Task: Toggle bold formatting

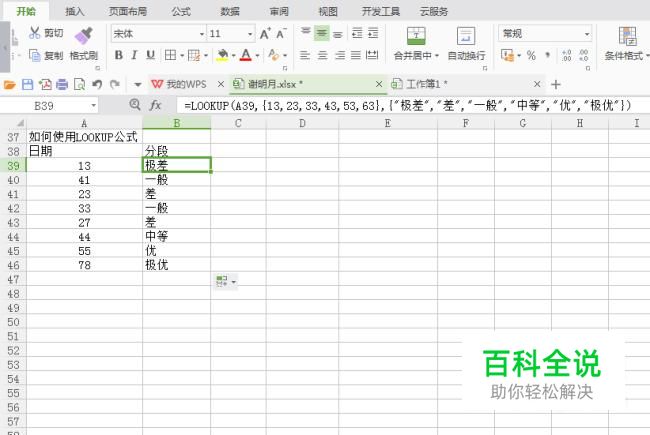Action: click(119, 55)
